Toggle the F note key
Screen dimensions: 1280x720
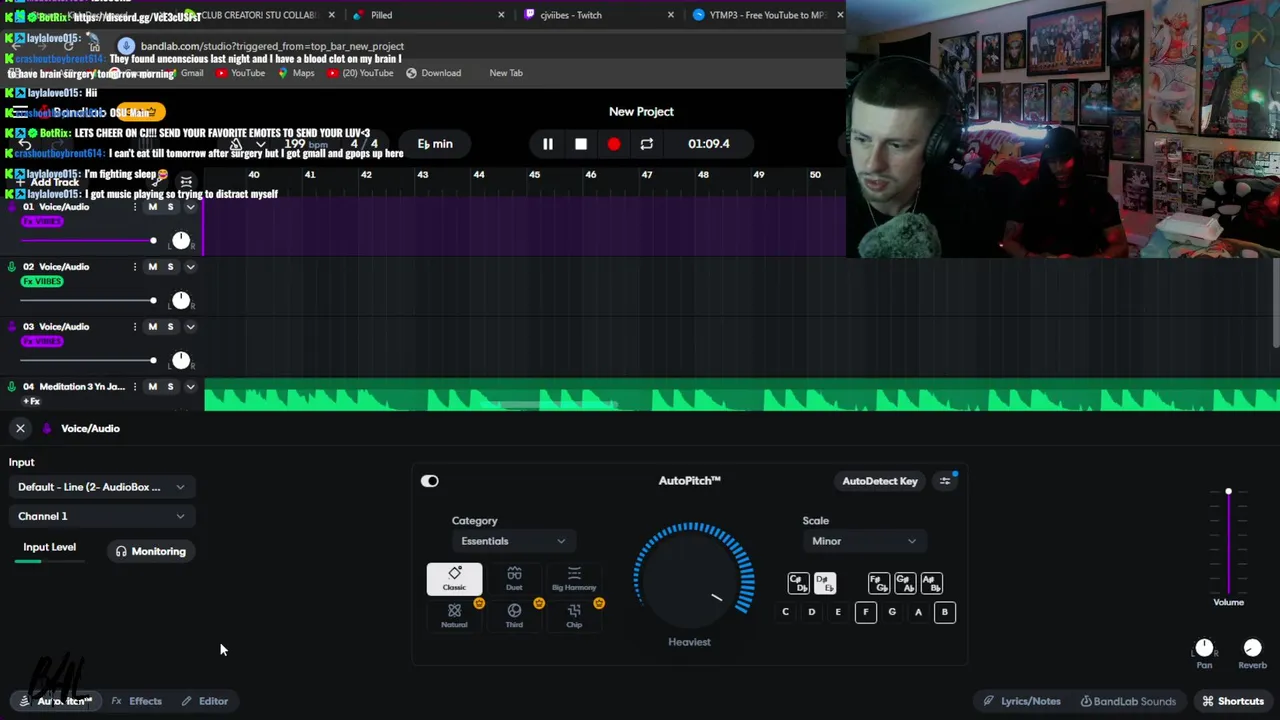tap(866, 612)
